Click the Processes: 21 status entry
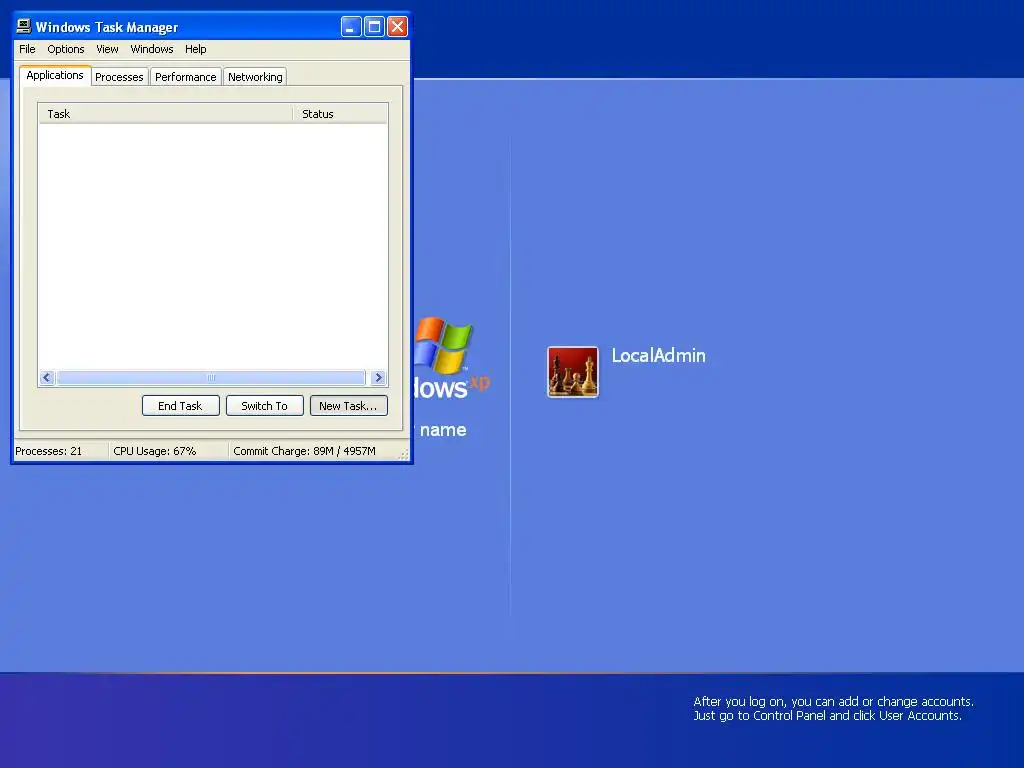 click(x=60, y=451)
